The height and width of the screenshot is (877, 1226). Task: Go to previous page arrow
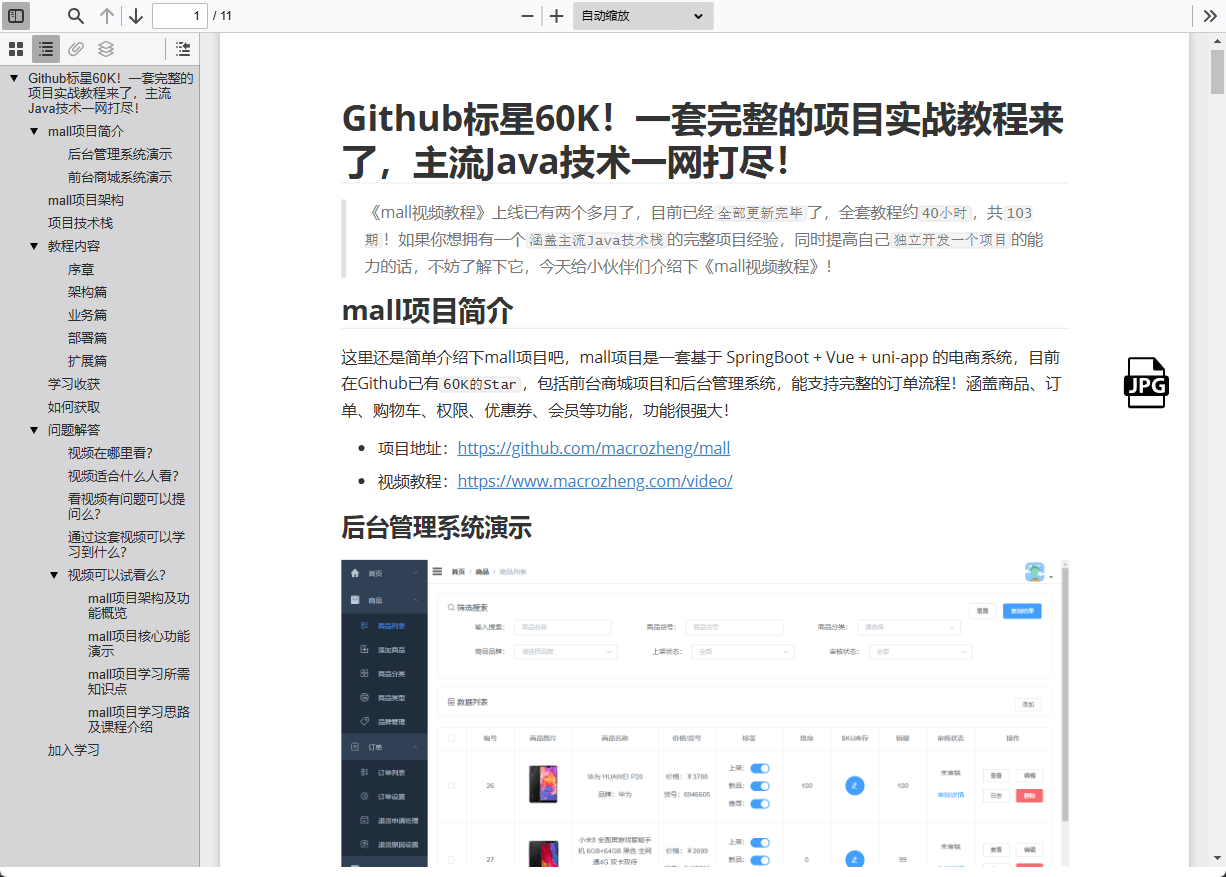pyautogui.click(x=107, y=16)
